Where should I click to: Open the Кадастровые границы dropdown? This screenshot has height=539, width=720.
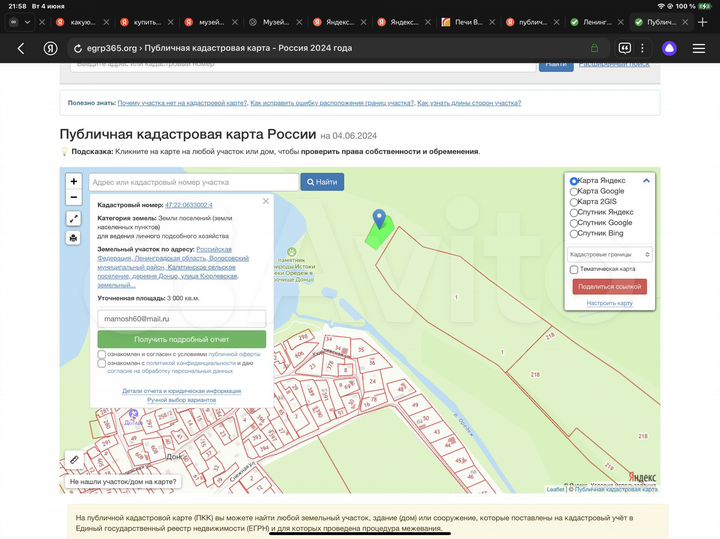pos(609,254)
